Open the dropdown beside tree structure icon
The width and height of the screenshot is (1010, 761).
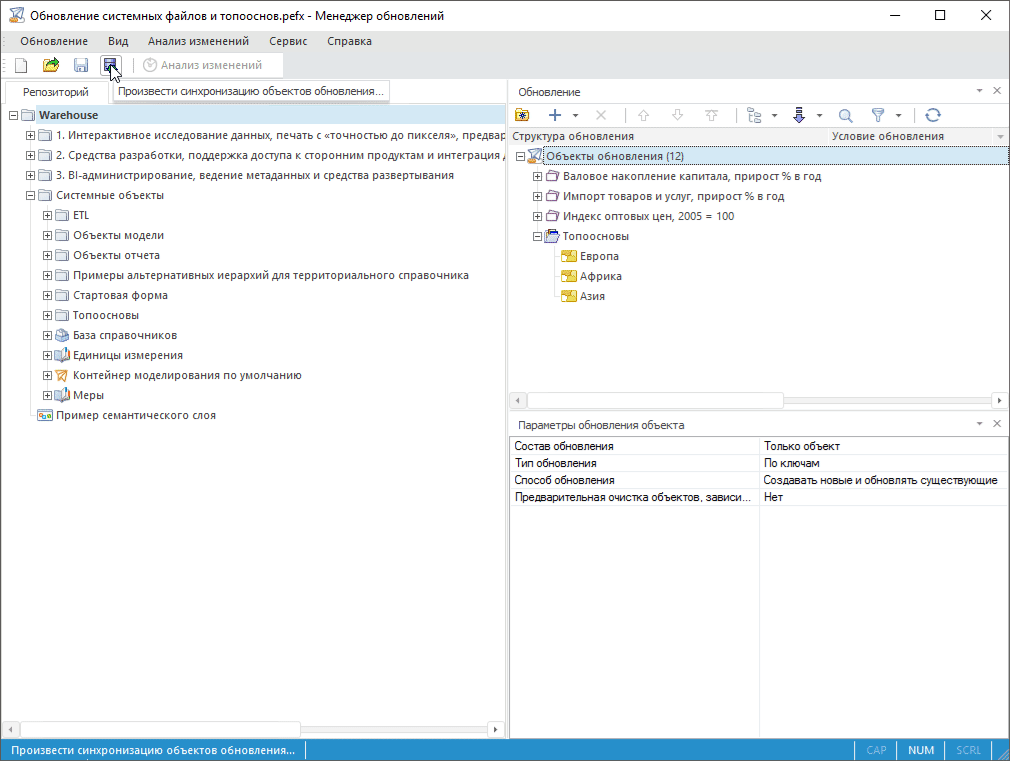pyautogui.click(x=774, y=116)
